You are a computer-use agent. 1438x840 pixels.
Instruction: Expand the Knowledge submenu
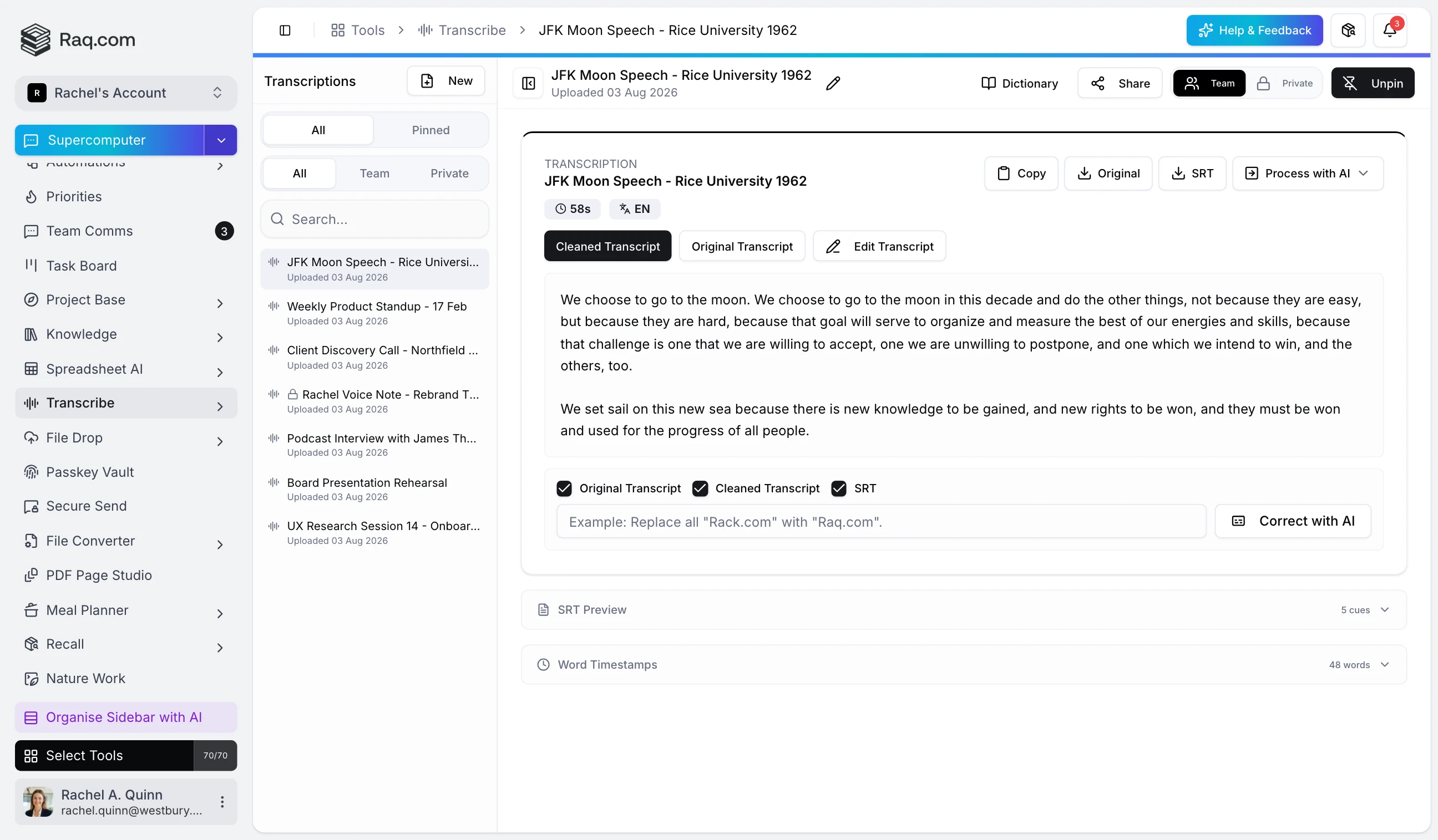pyautogui.click(x=220, y=338)
